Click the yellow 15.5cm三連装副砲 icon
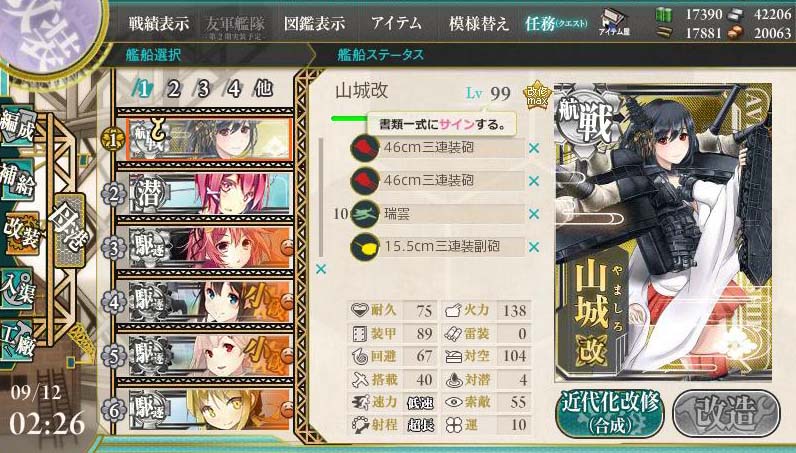Screen dimensions: 796x453 click(365, 247)
